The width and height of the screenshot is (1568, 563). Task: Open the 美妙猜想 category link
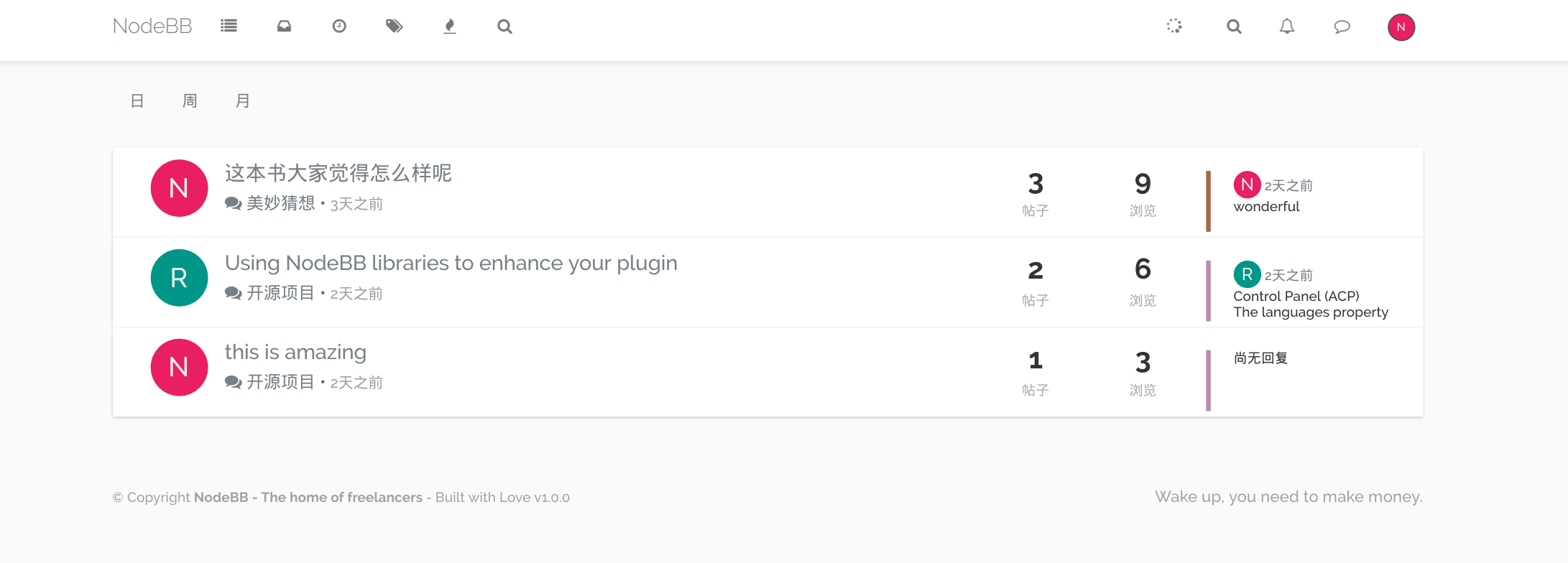tap(281, 203)
